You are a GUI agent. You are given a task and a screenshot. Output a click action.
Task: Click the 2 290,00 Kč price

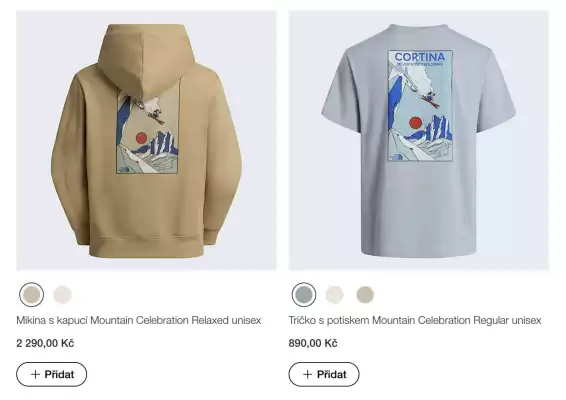(x=45, y=343)
